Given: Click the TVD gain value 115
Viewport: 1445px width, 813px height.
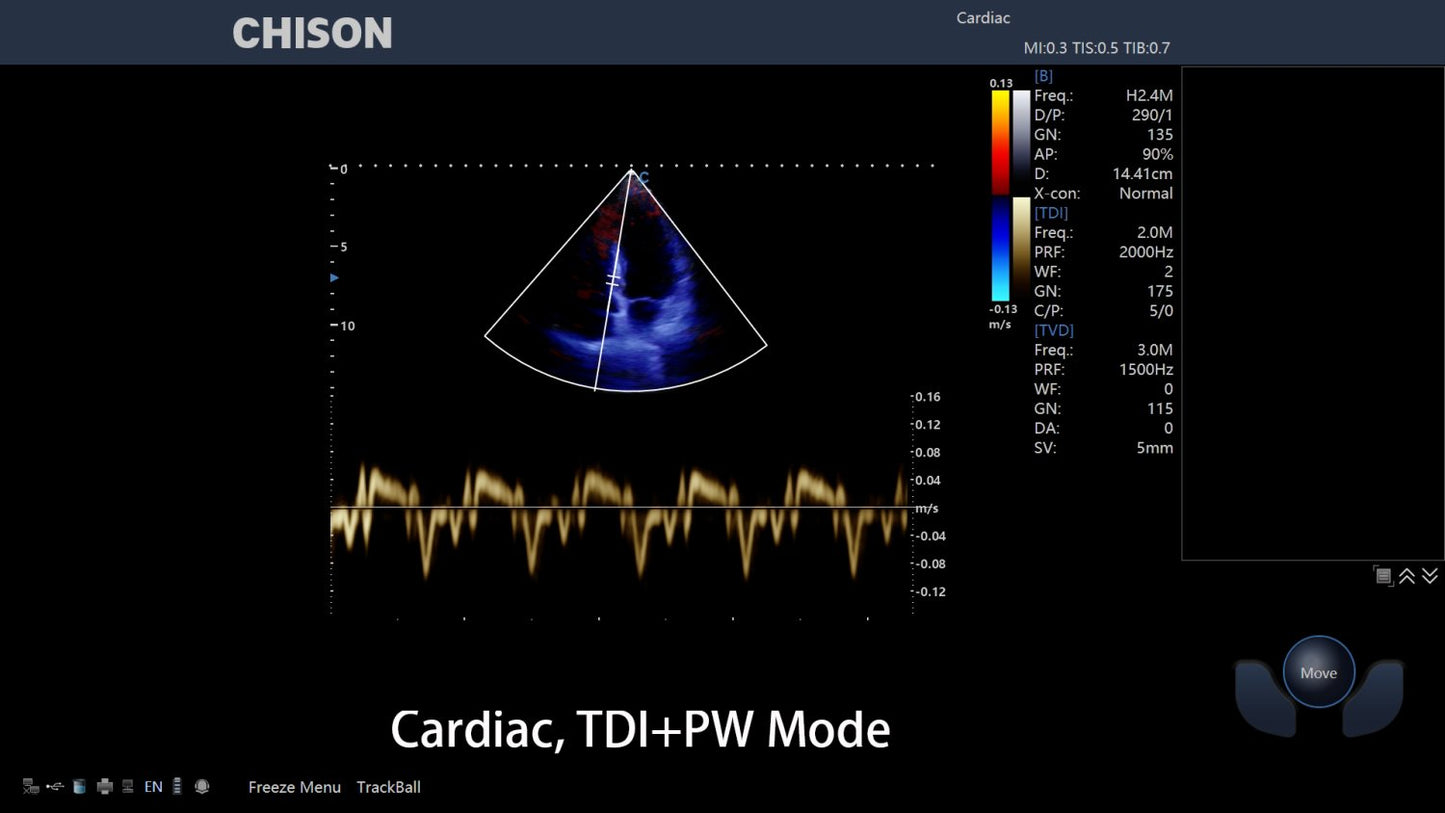Looking at the screenshot, I should click(x=1160, y=408).
